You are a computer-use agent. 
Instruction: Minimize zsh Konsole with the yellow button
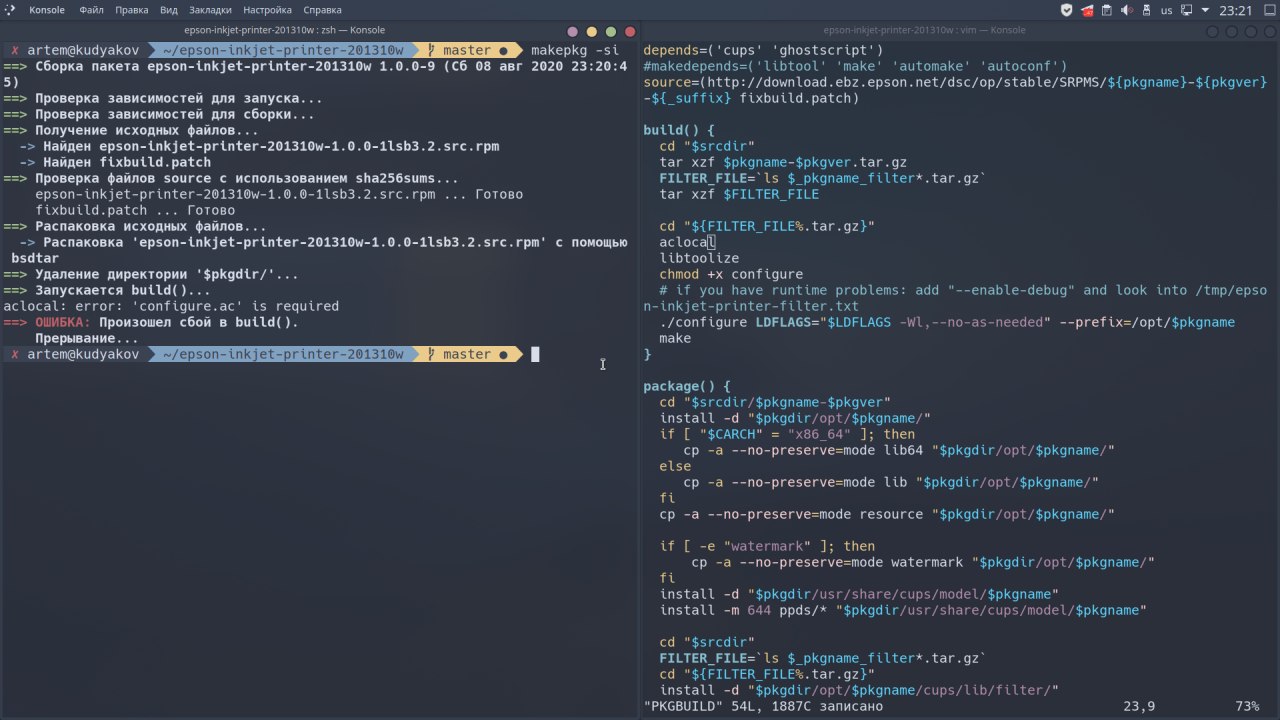point(592,32)
